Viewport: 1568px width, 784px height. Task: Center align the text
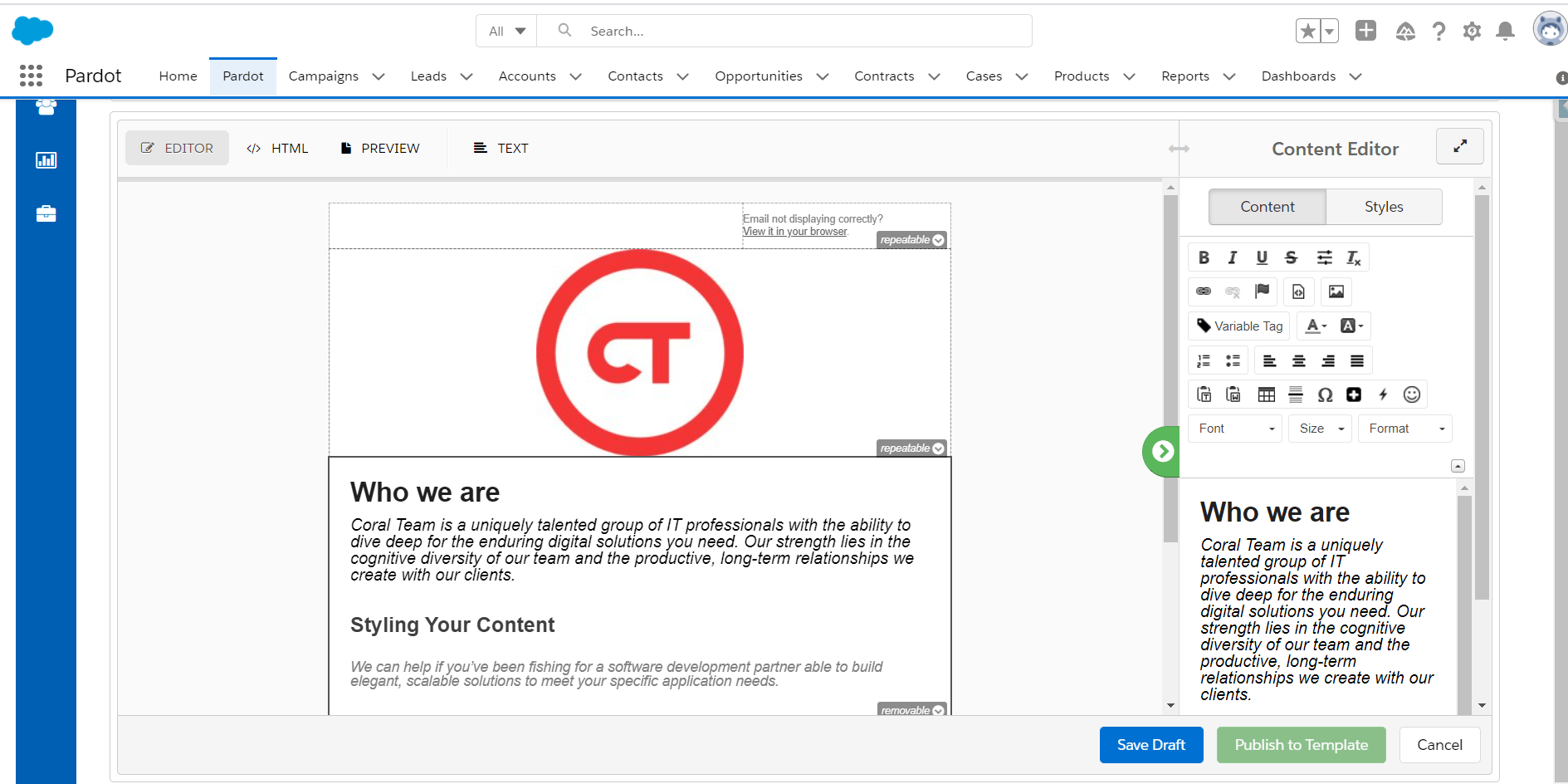coord(1299,360)
